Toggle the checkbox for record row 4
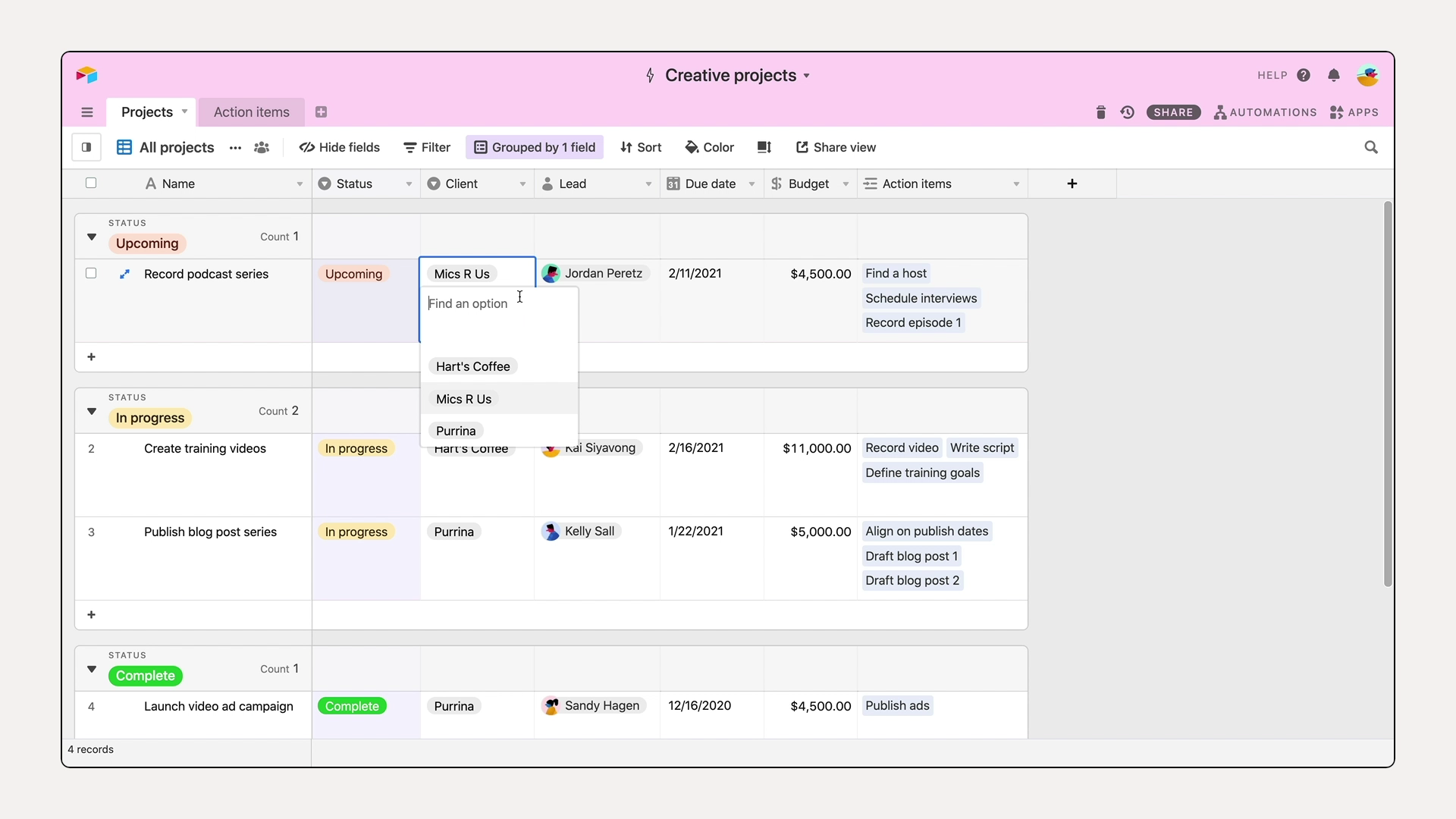This screenshot has width=1456, height=819. (90, 707)
